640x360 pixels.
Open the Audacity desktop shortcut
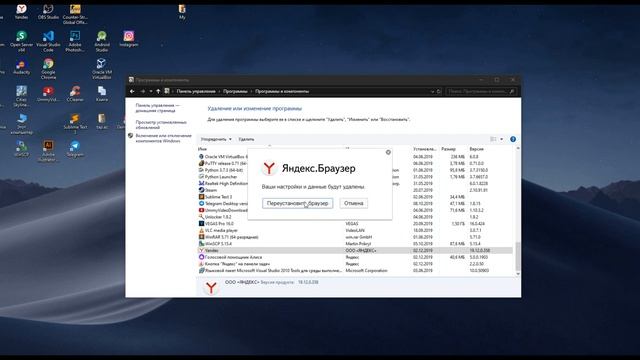(21, 67)
